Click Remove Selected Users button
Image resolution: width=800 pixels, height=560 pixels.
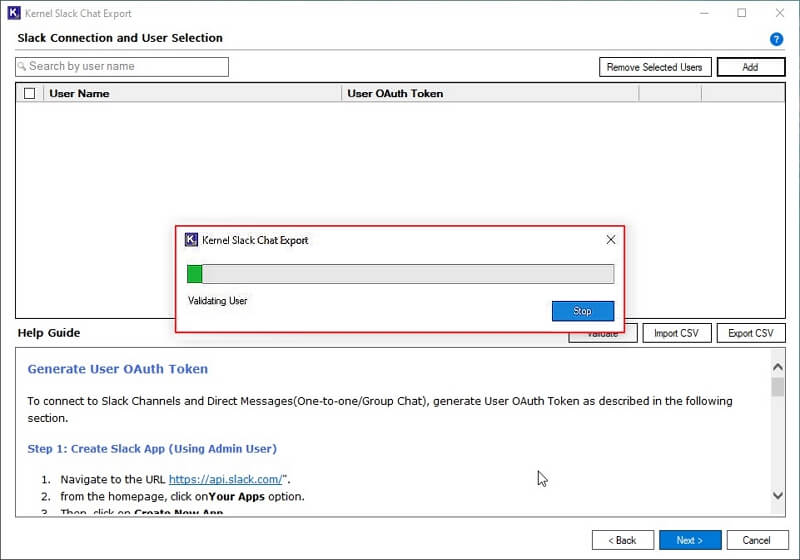pyautogui.click(x=655, y=67)
